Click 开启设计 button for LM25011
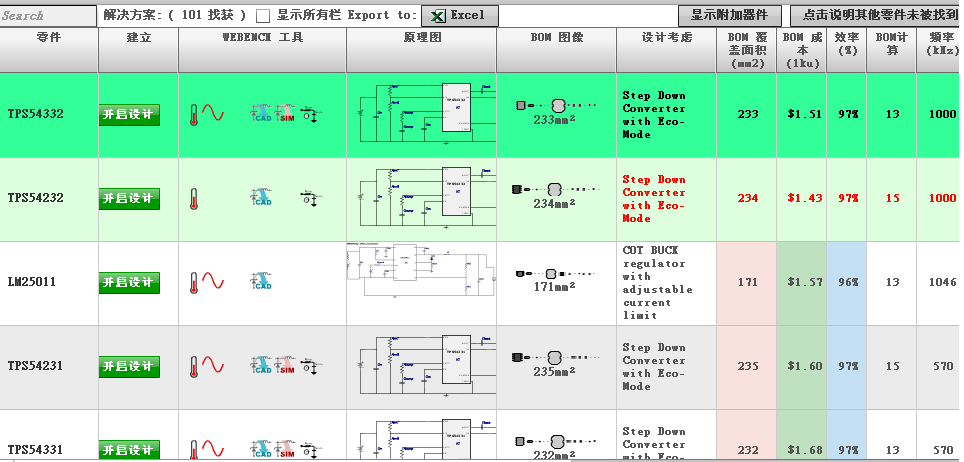The height and width of the screenshot is (462, 964). click(129, 283)
